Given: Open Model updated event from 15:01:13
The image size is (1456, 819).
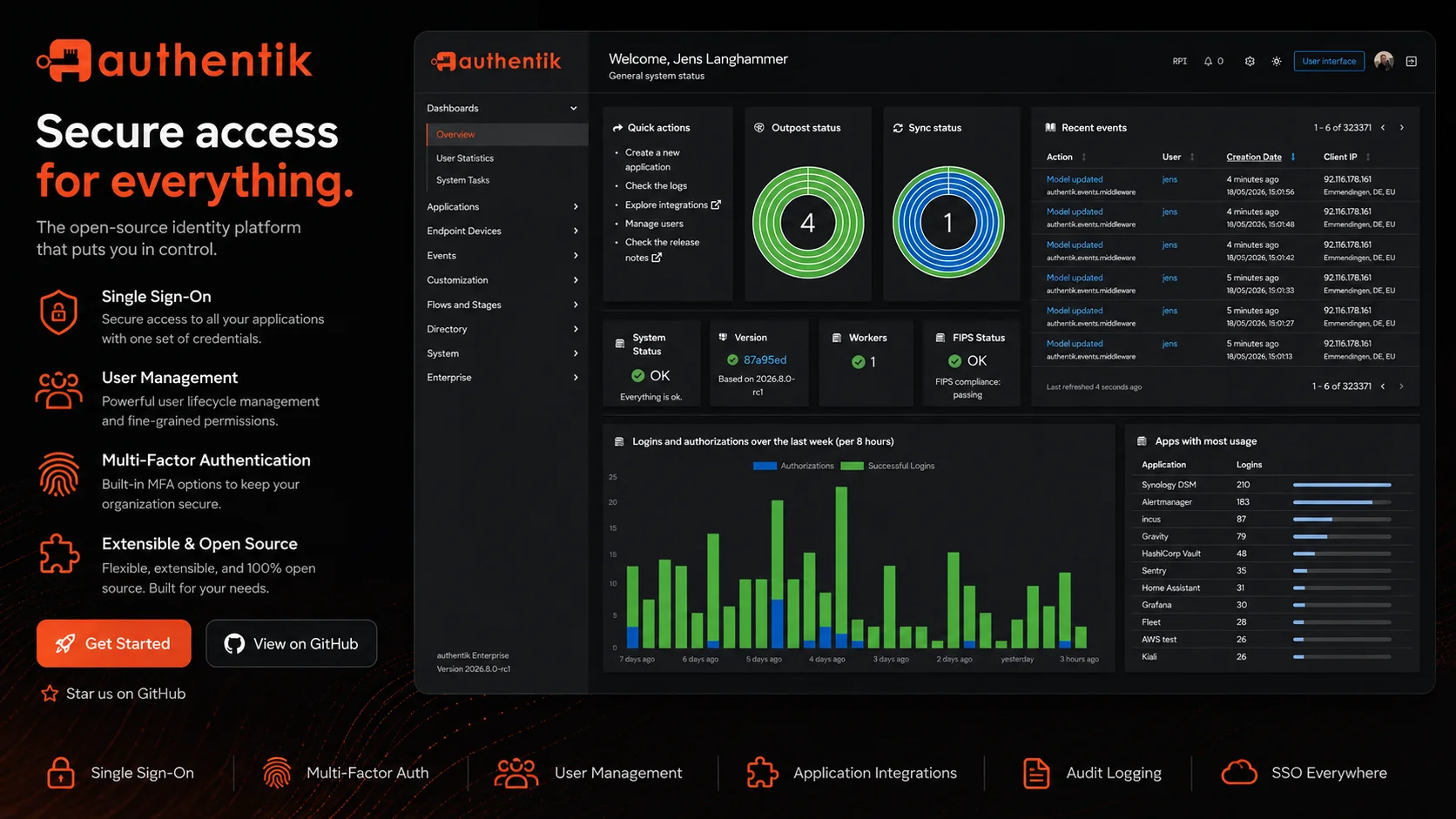Looking at the screenshot, I should [x=1075, y=344].
